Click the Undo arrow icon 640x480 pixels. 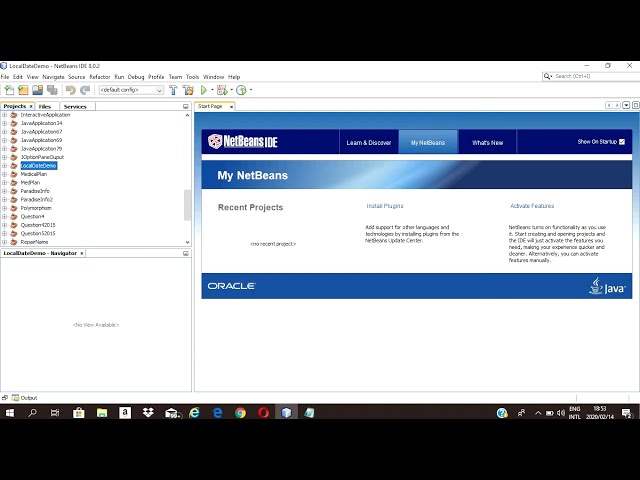(x=71, y=90)
